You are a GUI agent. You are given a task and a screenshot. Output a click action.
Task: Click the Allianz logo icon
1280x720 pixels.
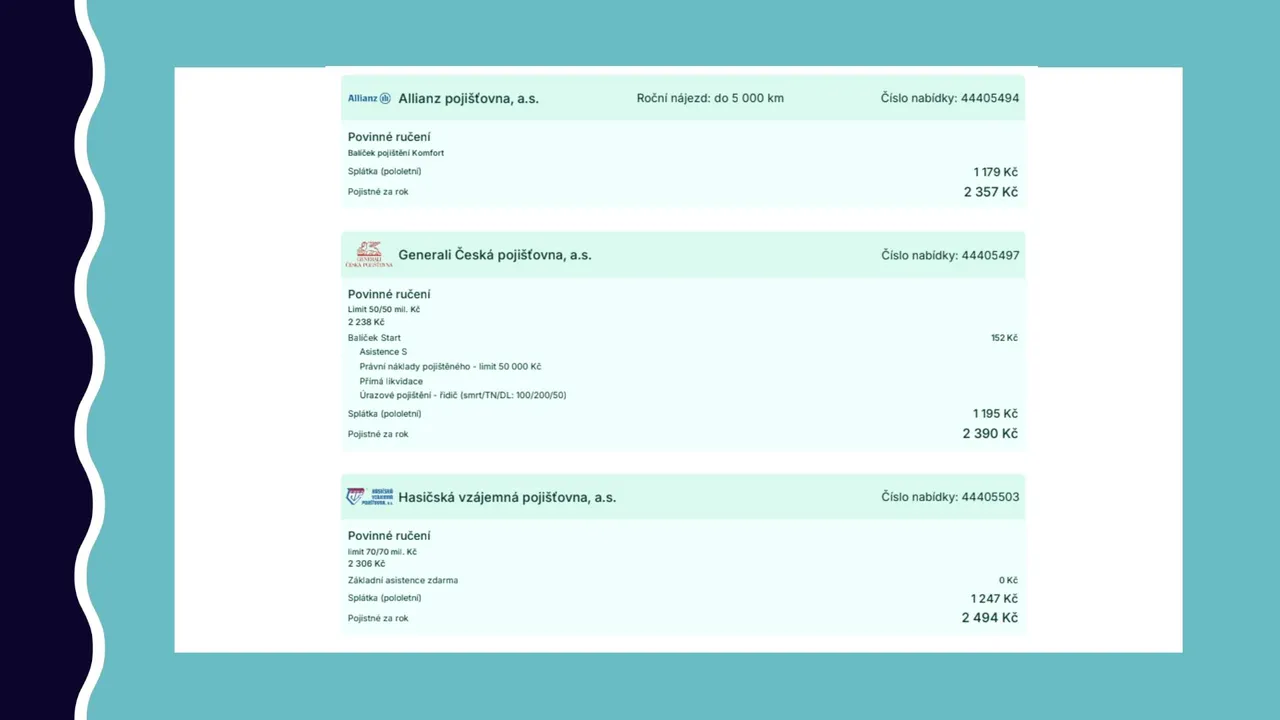coord(369,98)
